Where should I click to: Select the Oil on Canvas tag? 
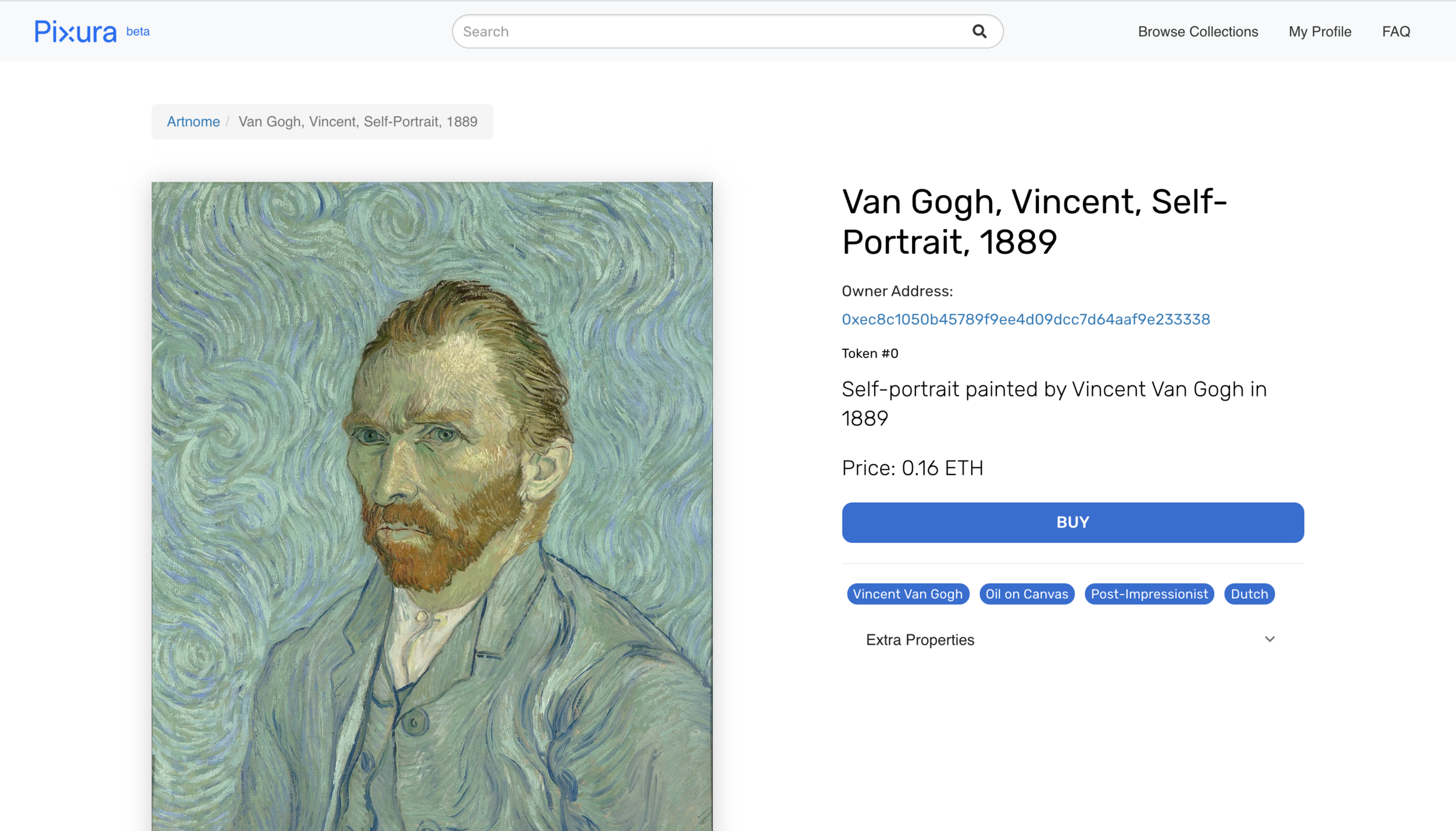1027,594
